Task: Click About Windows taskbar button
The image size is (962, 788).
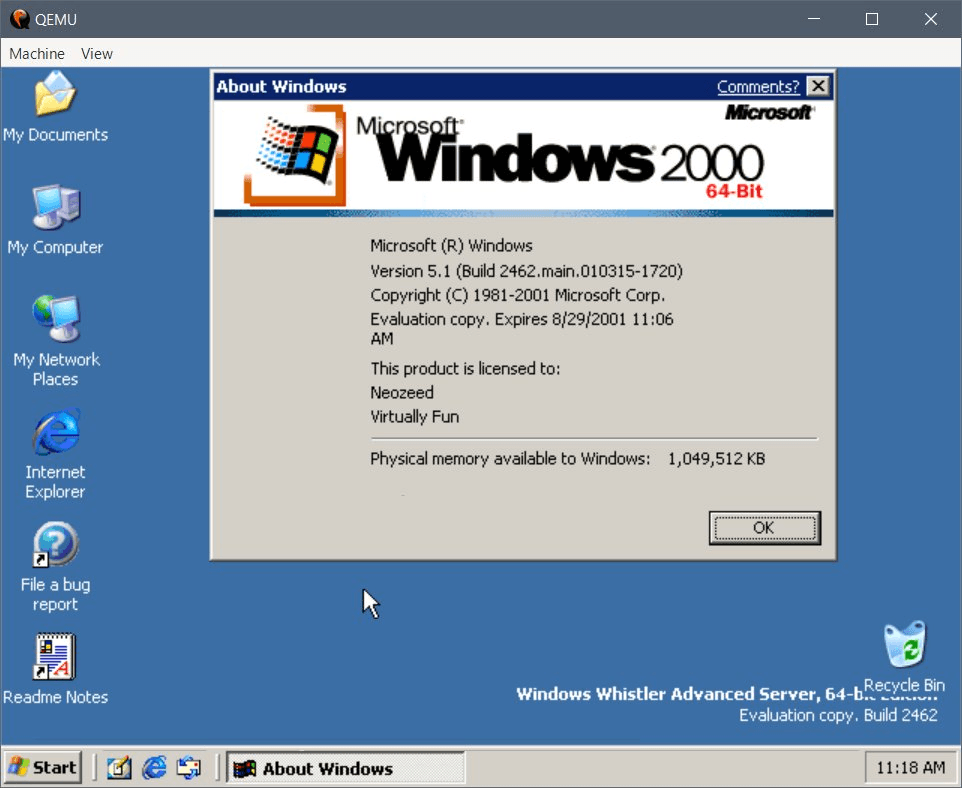Action: coord(346,768)
